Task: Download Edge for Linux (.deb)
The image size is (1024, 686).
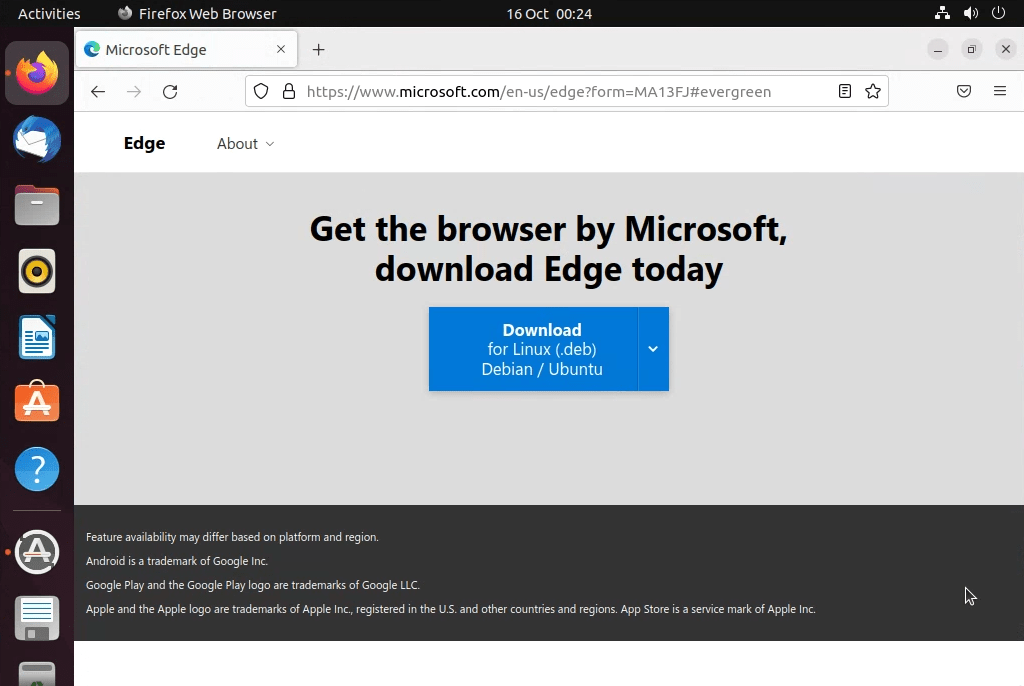Action: (534, 349)
